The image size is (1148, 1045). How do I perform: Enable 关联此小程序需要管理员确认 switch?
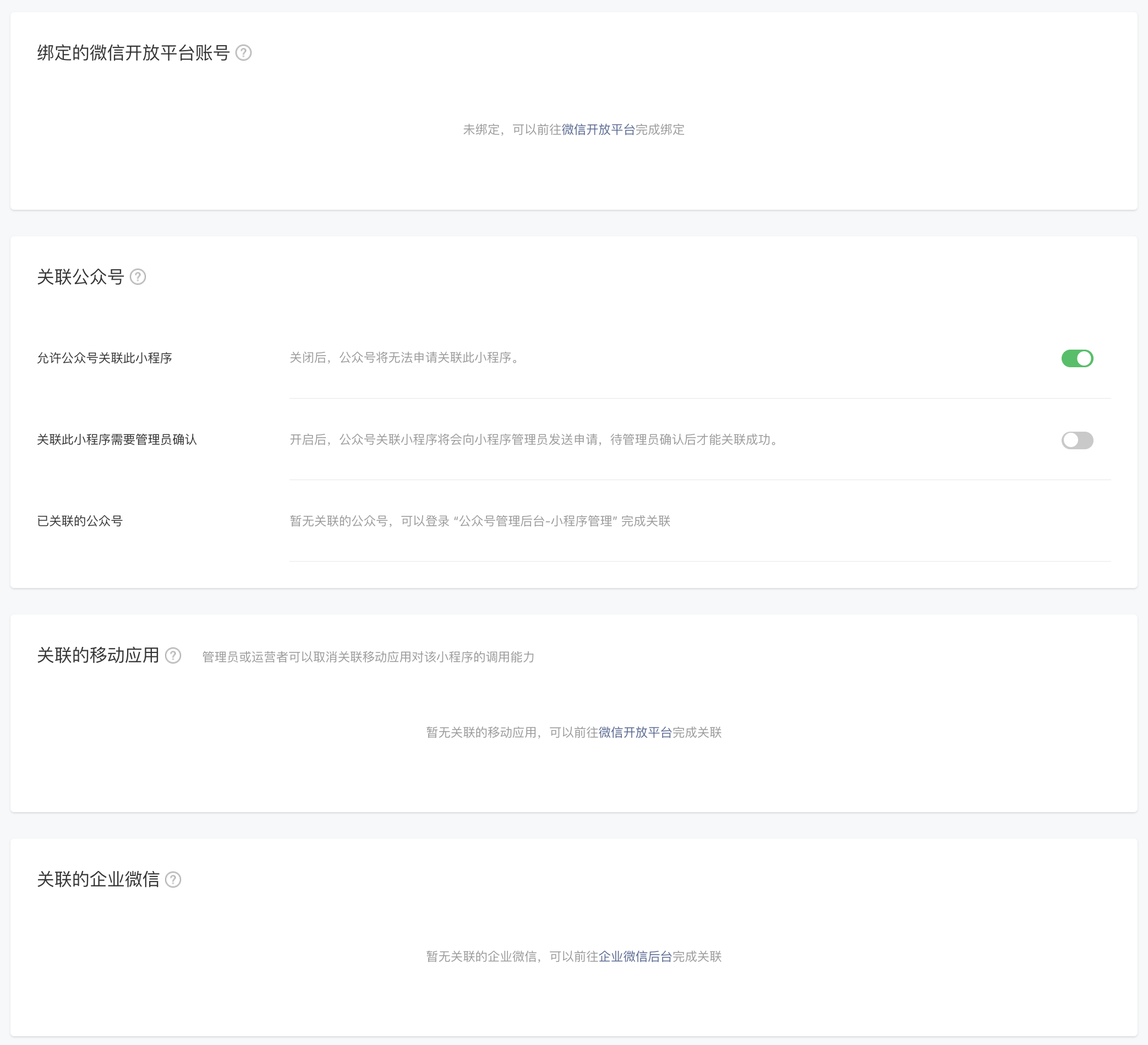click(x=1077, y=440)
